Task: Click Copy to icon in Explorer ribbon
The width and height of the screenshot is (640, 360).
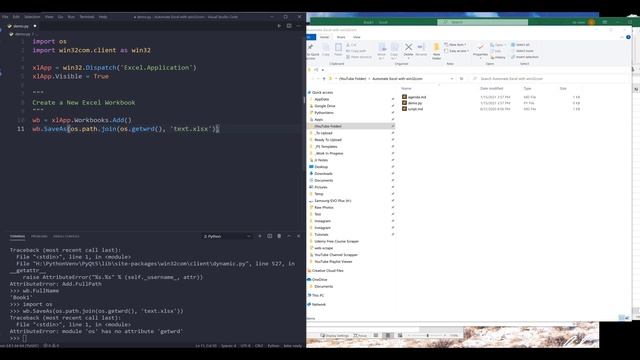Action: 394,51
